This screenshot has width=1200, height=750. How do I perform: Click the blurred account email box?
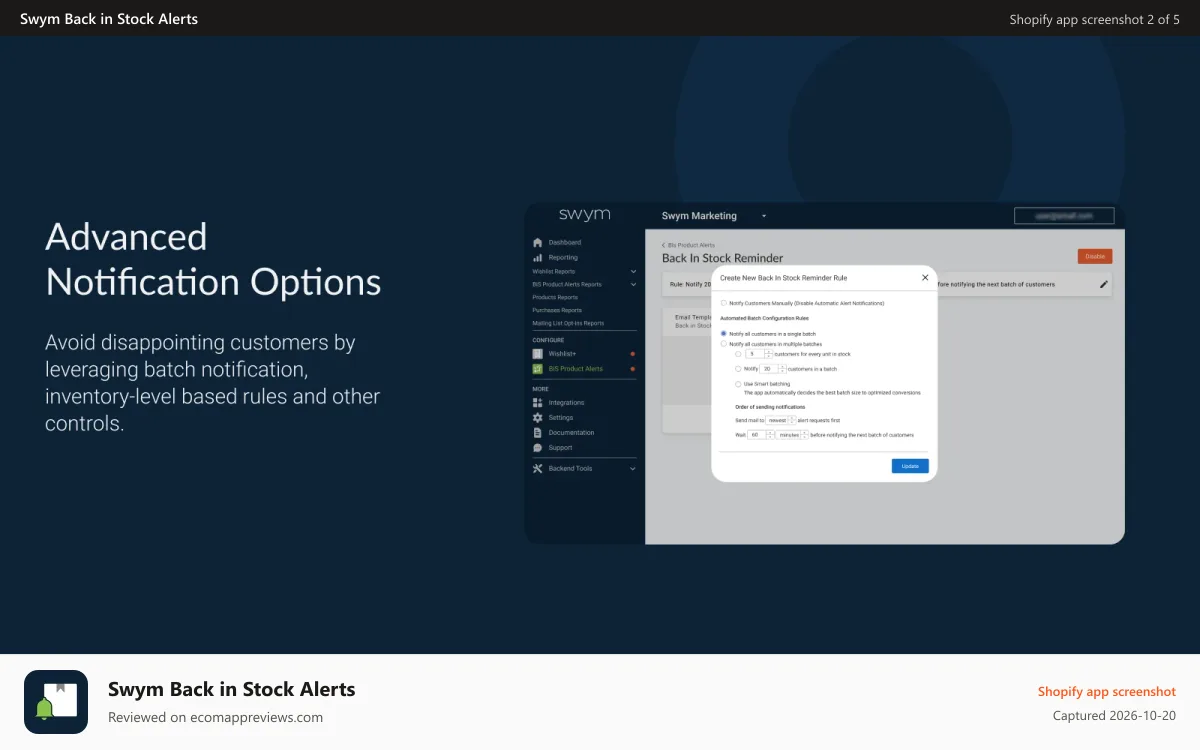pos(1064,215)
